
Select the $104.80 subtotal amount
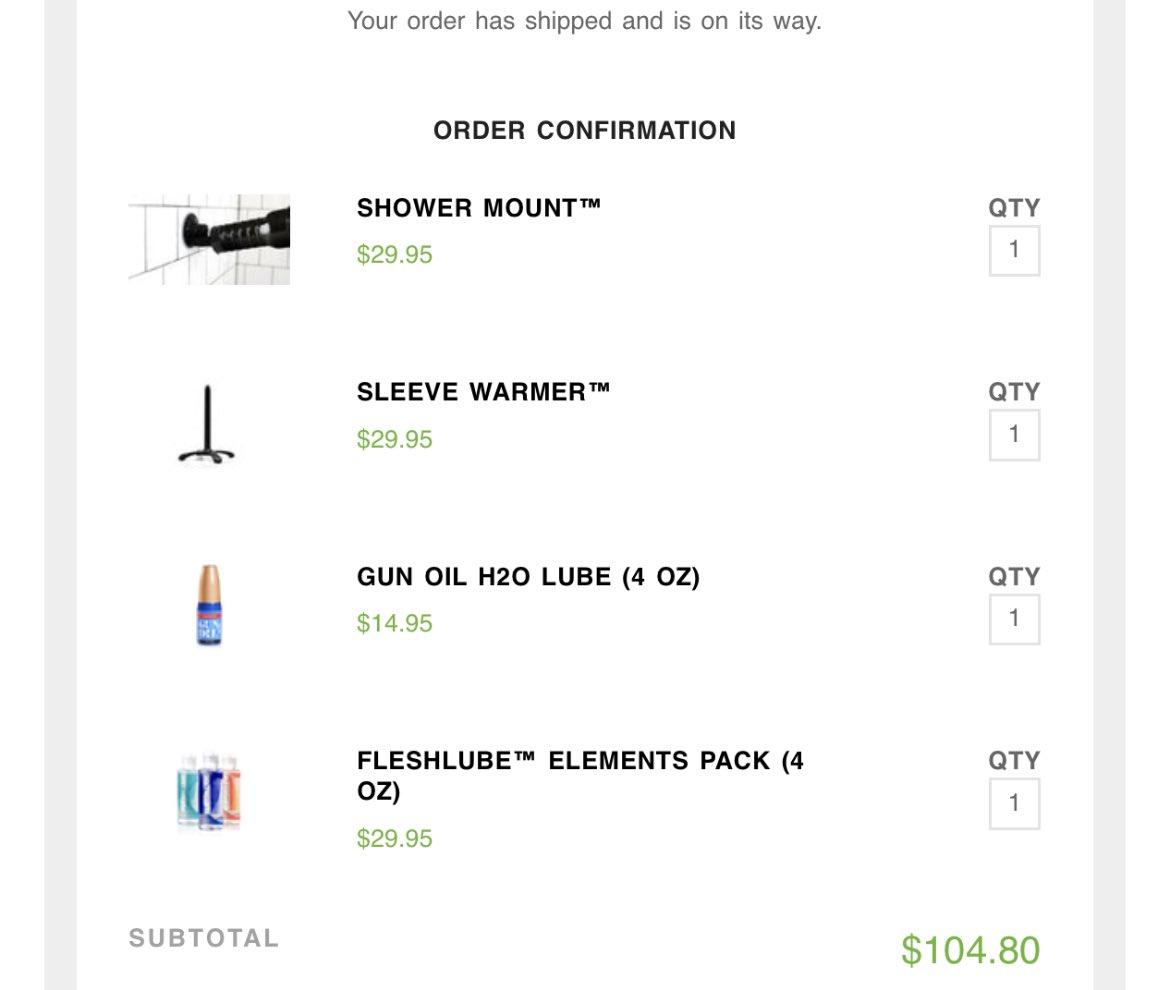pyautogui.click(x=970, y=950)
